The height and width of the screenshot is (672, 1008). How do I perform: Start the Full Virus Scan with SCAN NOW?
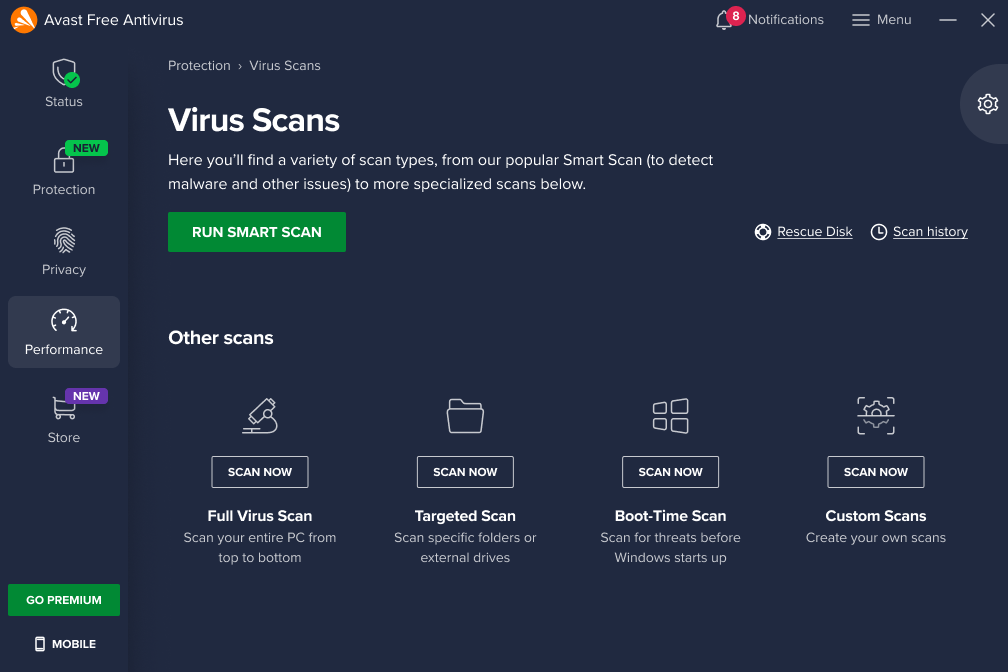[x=259, y=471]
